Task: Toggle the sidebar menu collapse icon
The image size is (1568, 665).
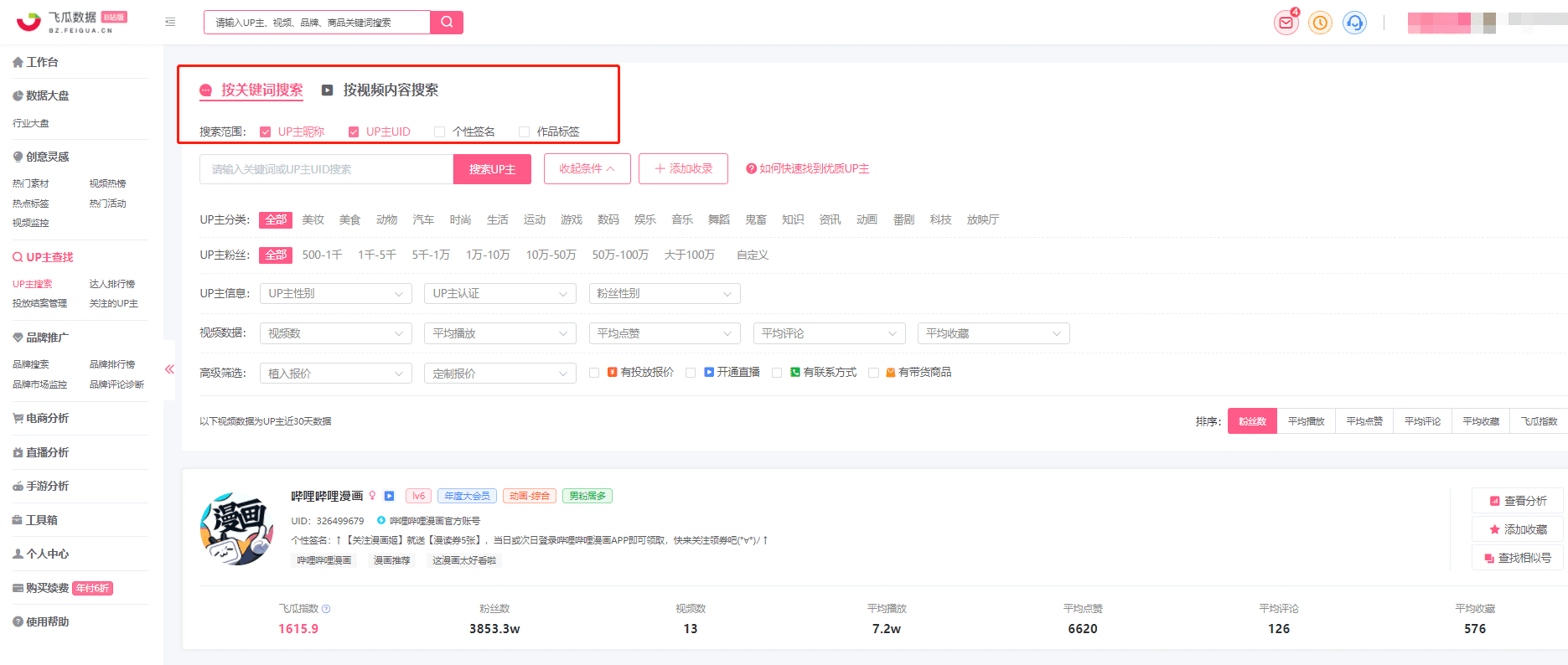Action: [170, 22]
